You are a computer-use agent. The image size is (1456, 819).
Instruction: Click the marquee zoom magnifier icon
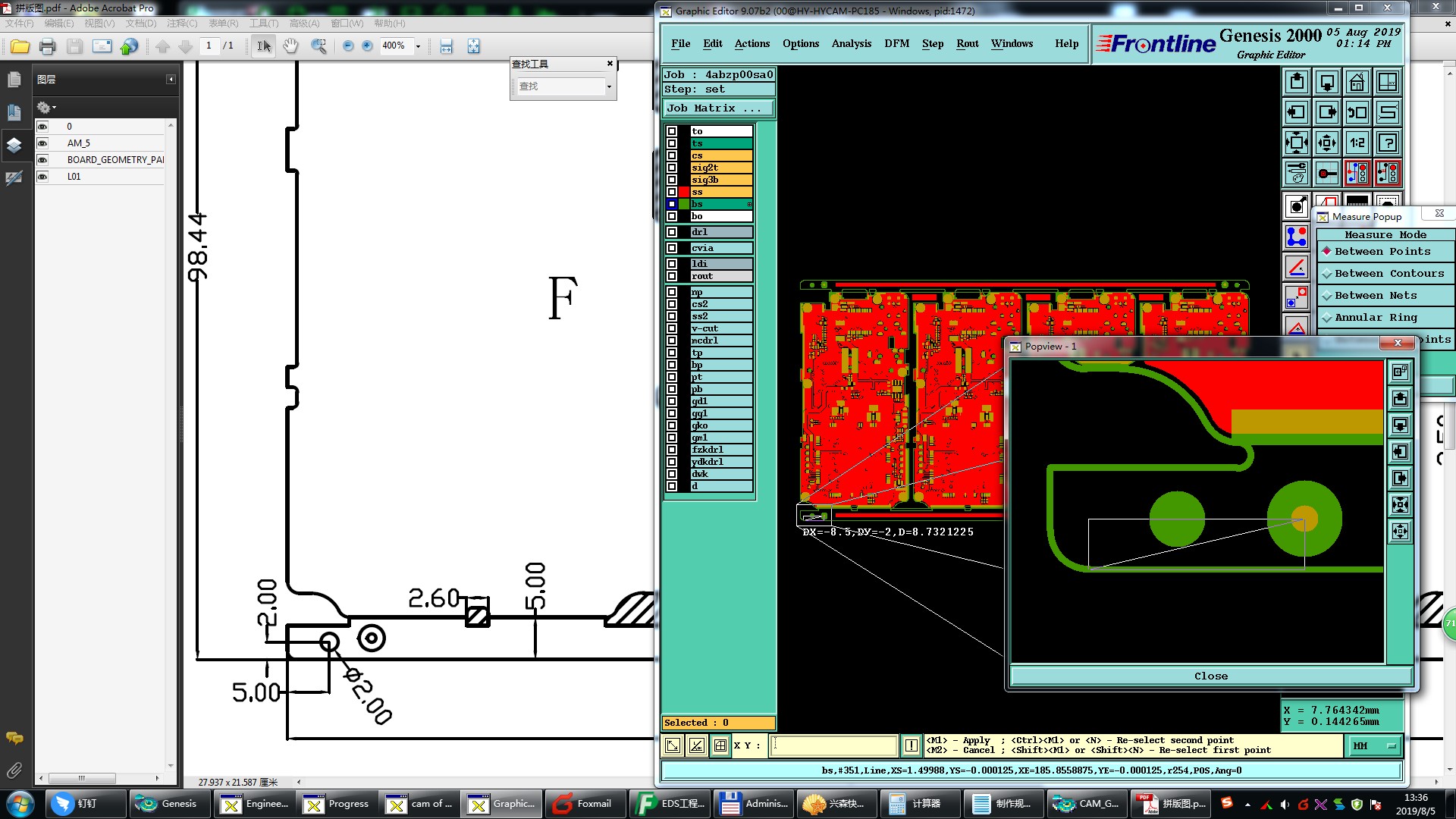click(318, 46)
